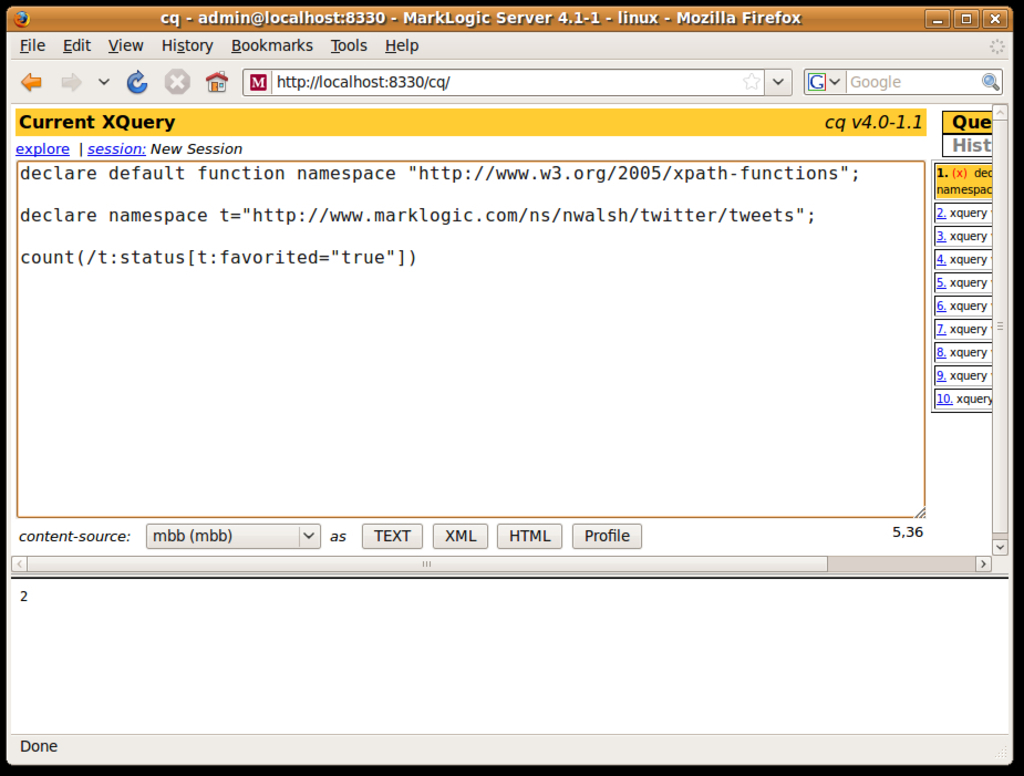The image size is (1024, 776).
Task: Click the vertical scrollbar up arrow
Action: pyautogui.click(x=1000, y=112)
